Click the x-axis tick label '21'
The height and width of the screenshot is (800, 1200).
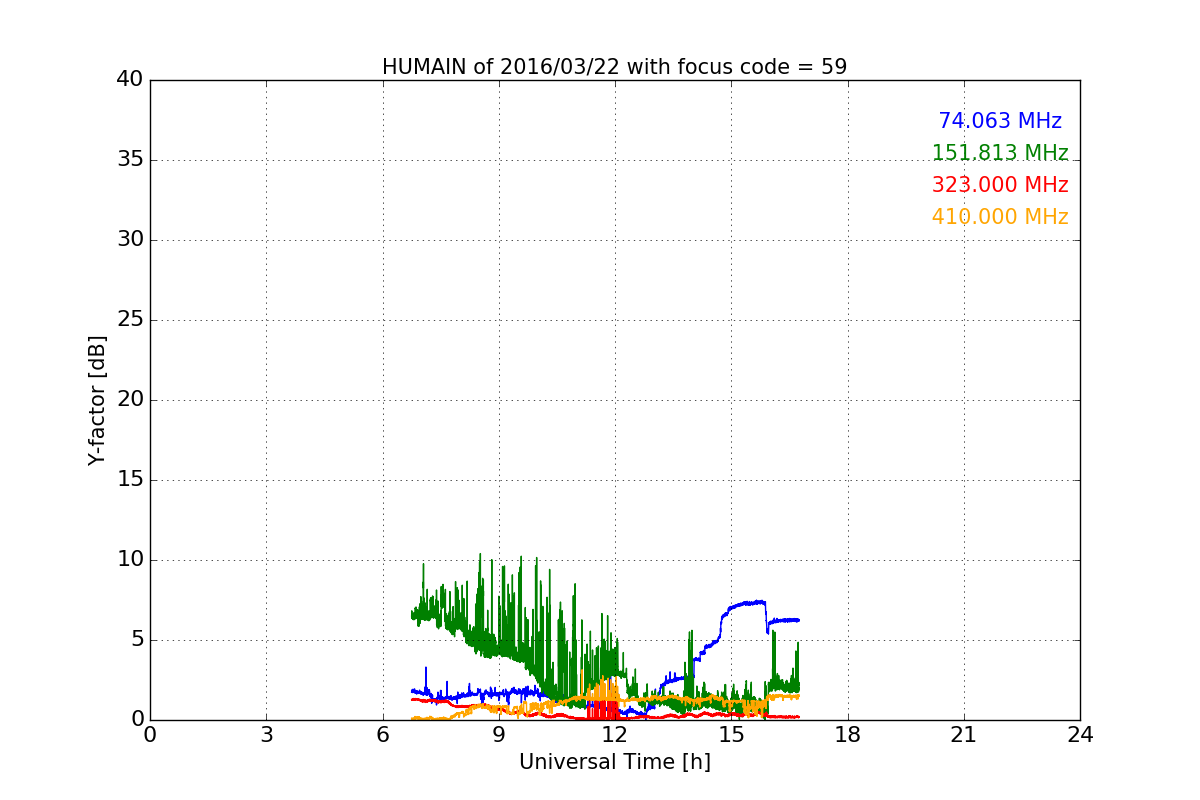pos(964,735)
